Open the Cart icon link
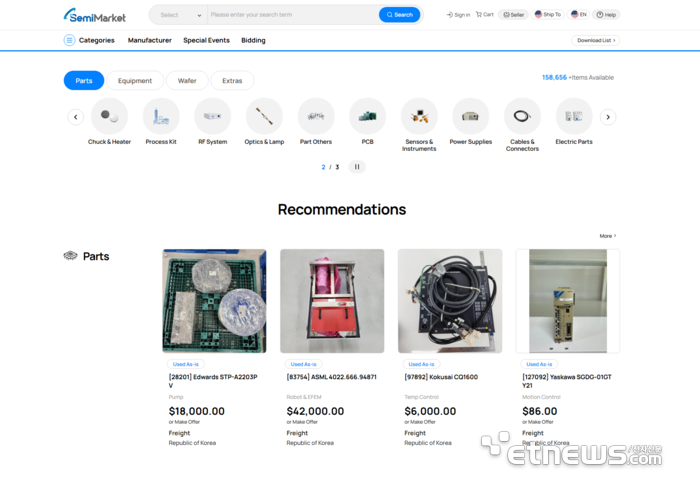The width and height of the screenshot is (700, 494). point(485,15)
